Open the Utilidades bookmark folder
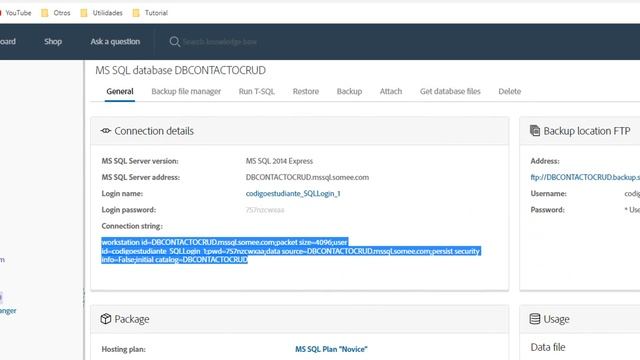The height and width of the screenshot is (360, 640). 102,13
